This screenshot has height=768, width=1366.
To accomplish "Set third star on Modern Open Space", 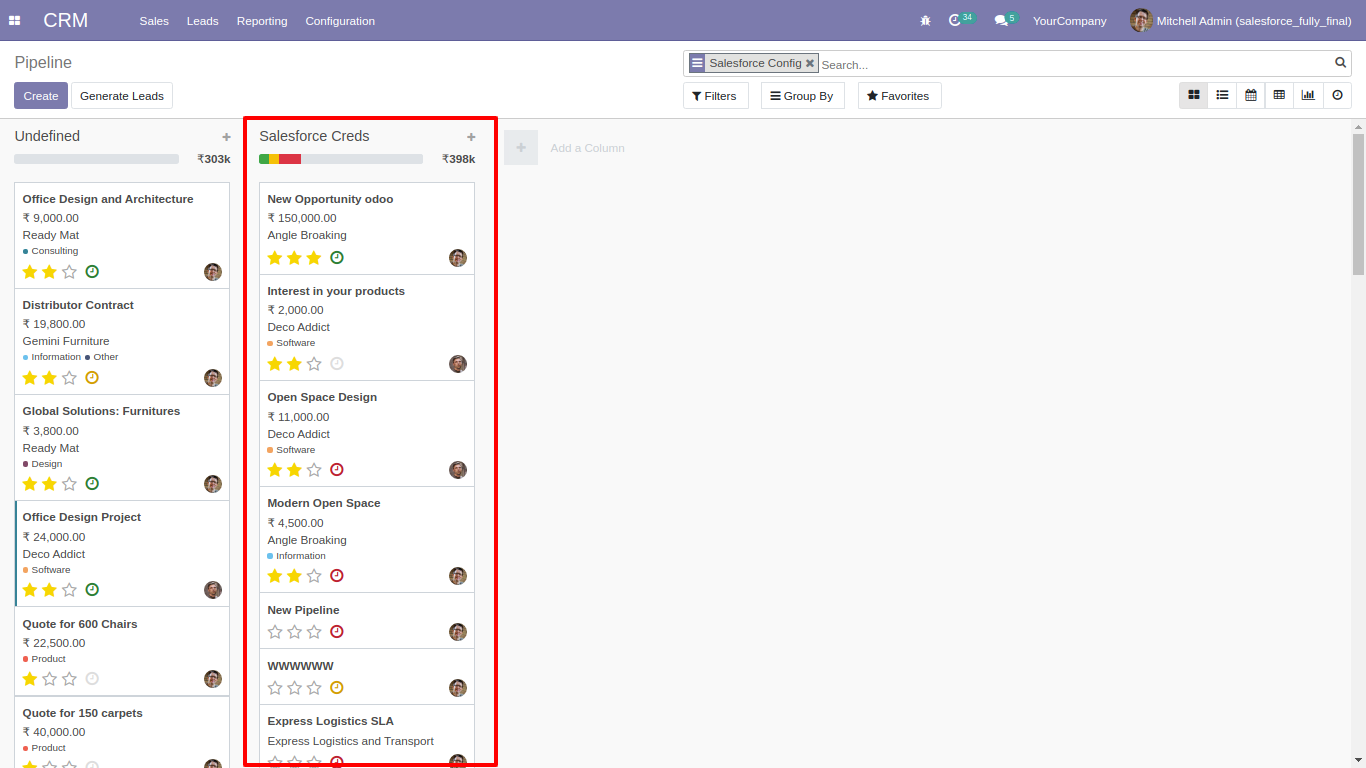I will (x=314, y=576).
